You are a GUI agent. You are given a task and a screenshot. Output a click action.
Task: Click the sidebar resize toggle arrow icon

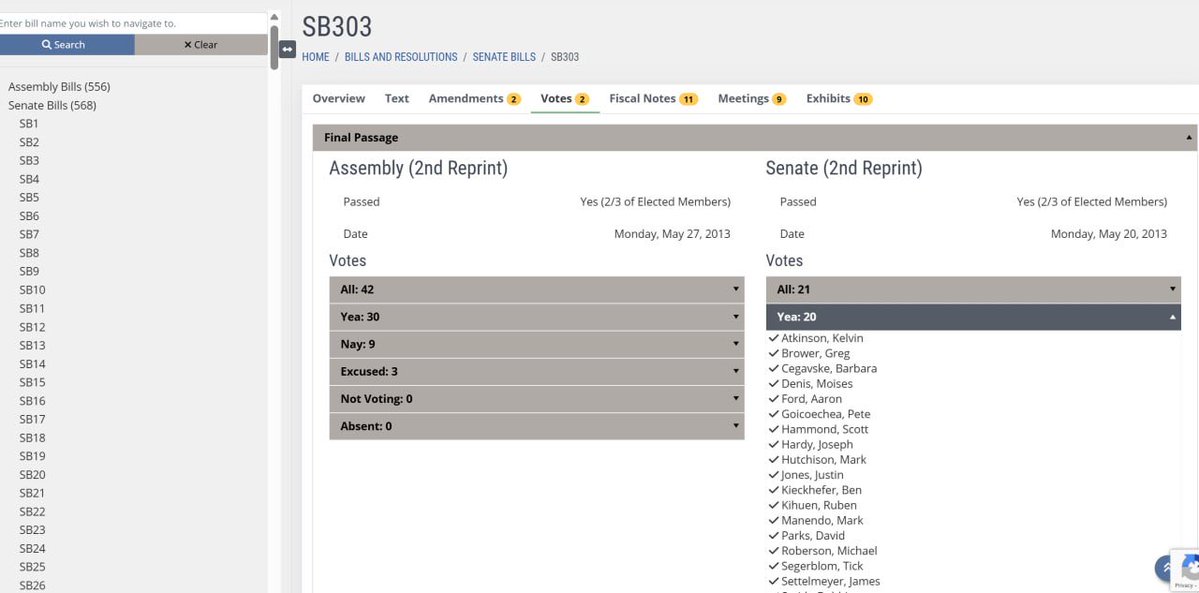coord(287,49)
